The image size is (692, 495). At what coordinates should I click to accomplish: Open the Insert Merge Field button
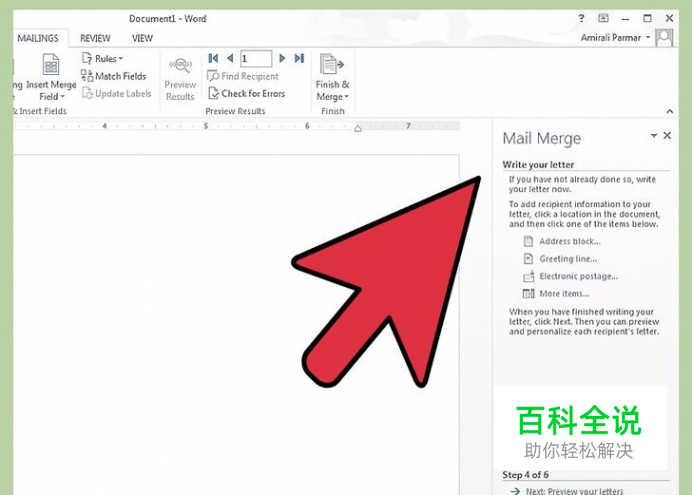51,77
